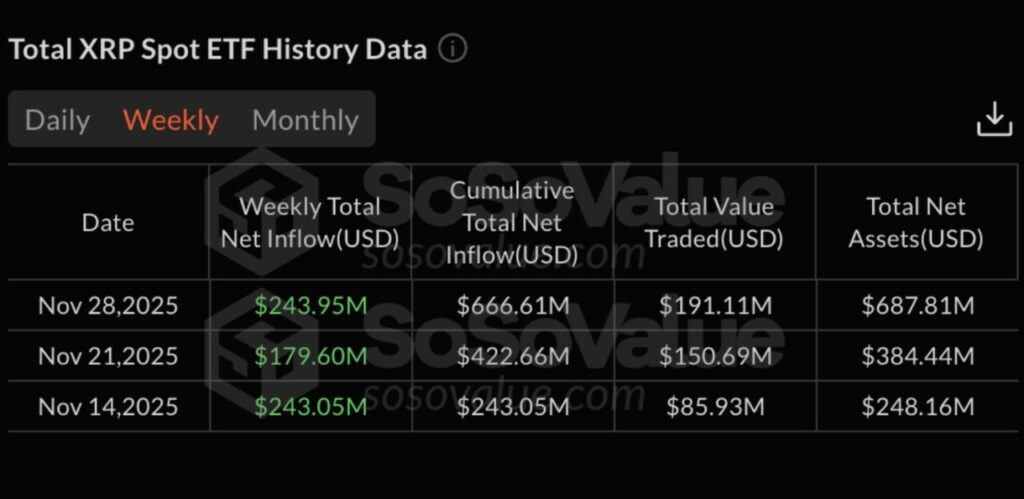Image resolution: width=1024 pixels, height=499 pixels.
Task: Switch to the Daily tab
Action: 57,120
